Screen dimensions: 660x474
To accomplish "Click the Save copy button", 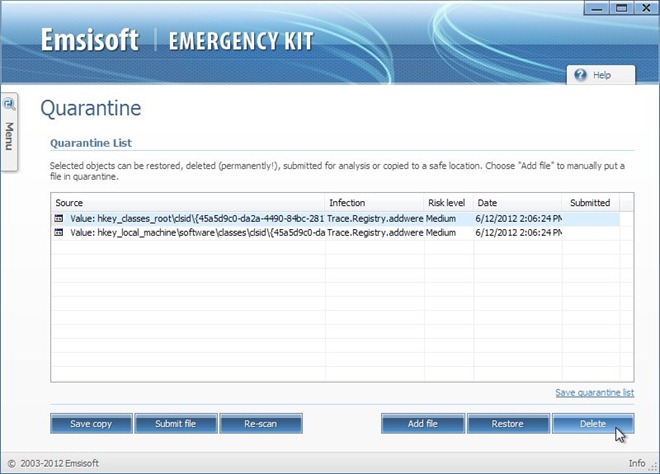I will point(91,423).
